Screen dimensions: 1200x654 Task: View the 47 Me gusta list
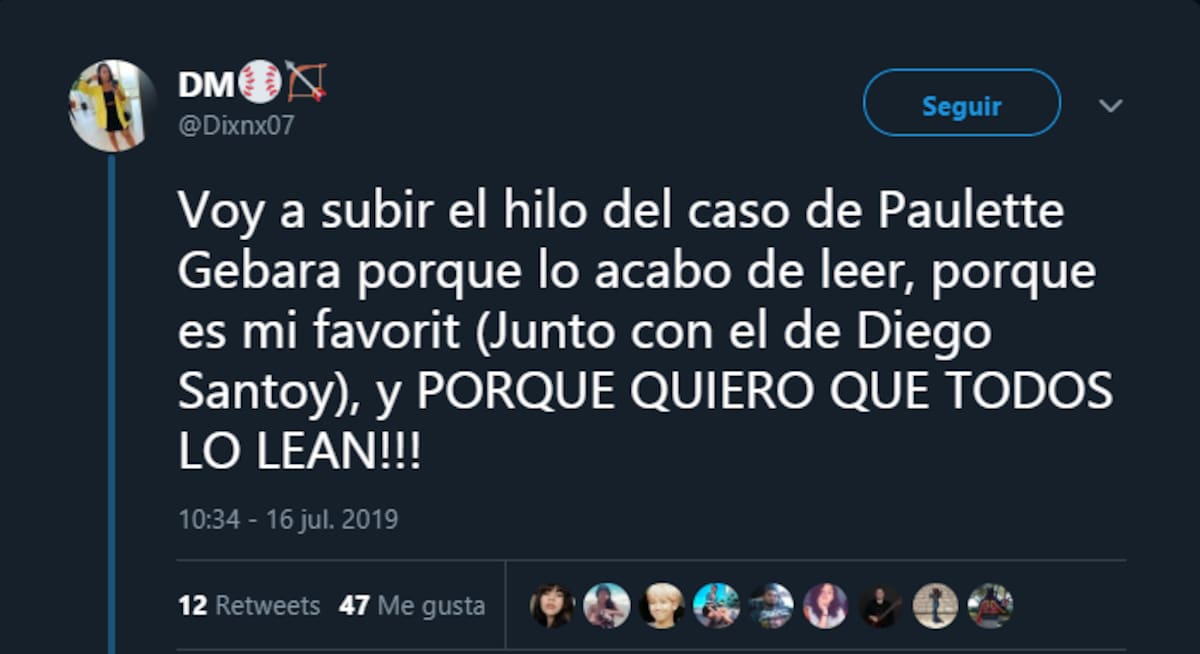[x=412, y=606]
